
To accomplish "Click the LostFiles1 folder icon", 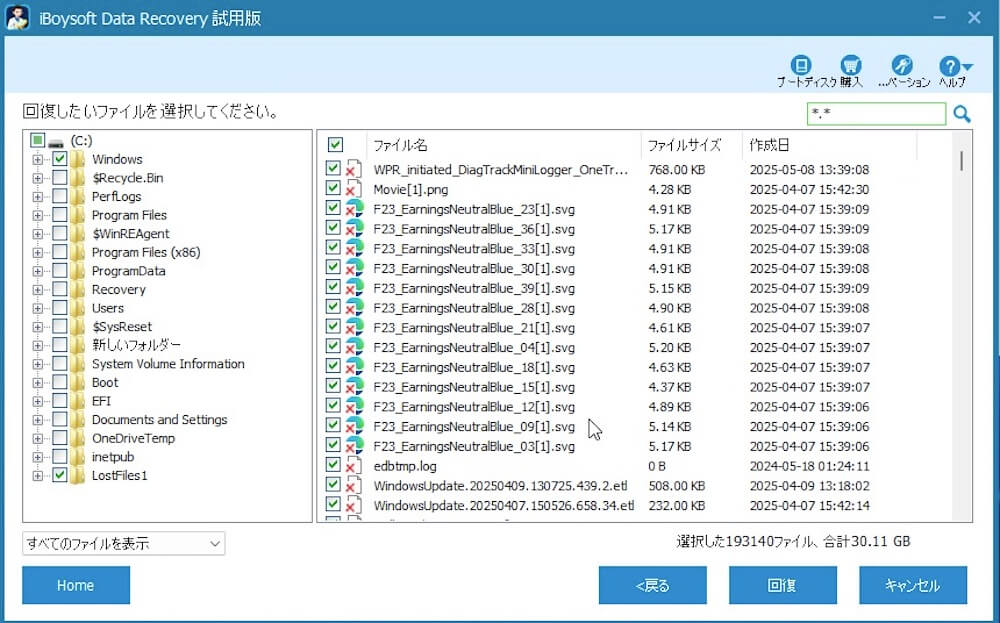I will tap(77, 475).
